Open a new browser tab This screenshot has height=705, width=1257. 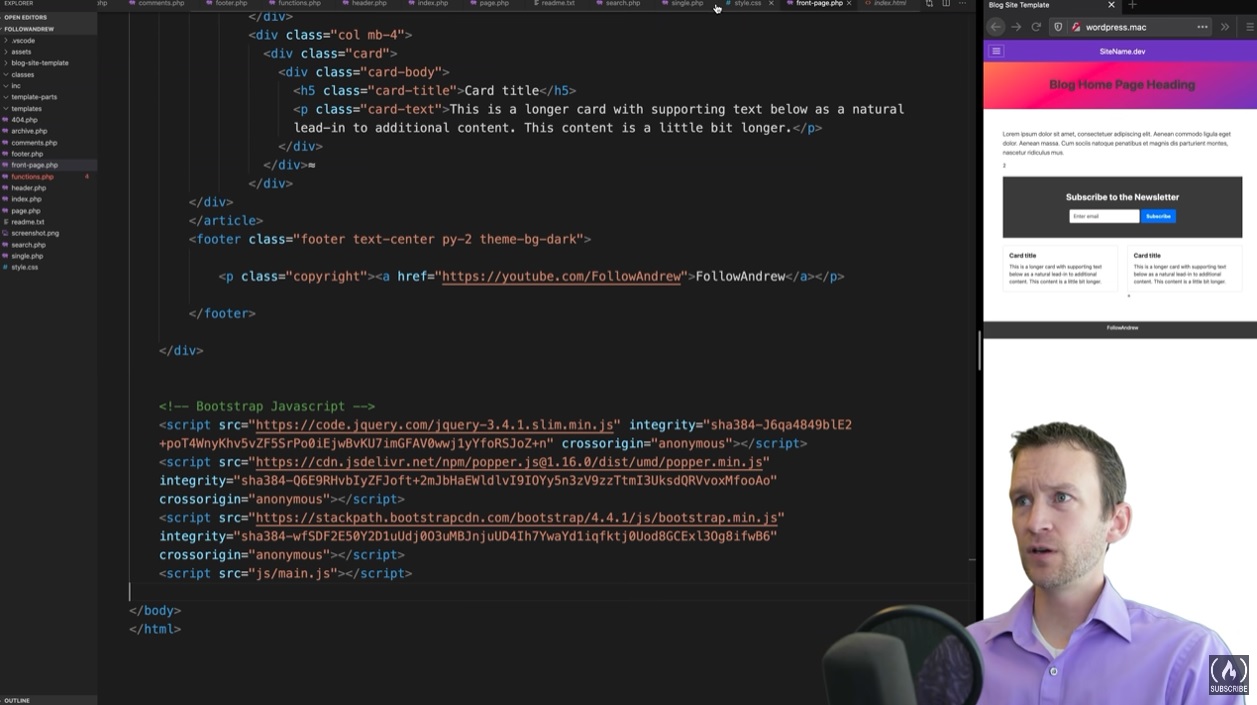click(x=1132, y=5)
